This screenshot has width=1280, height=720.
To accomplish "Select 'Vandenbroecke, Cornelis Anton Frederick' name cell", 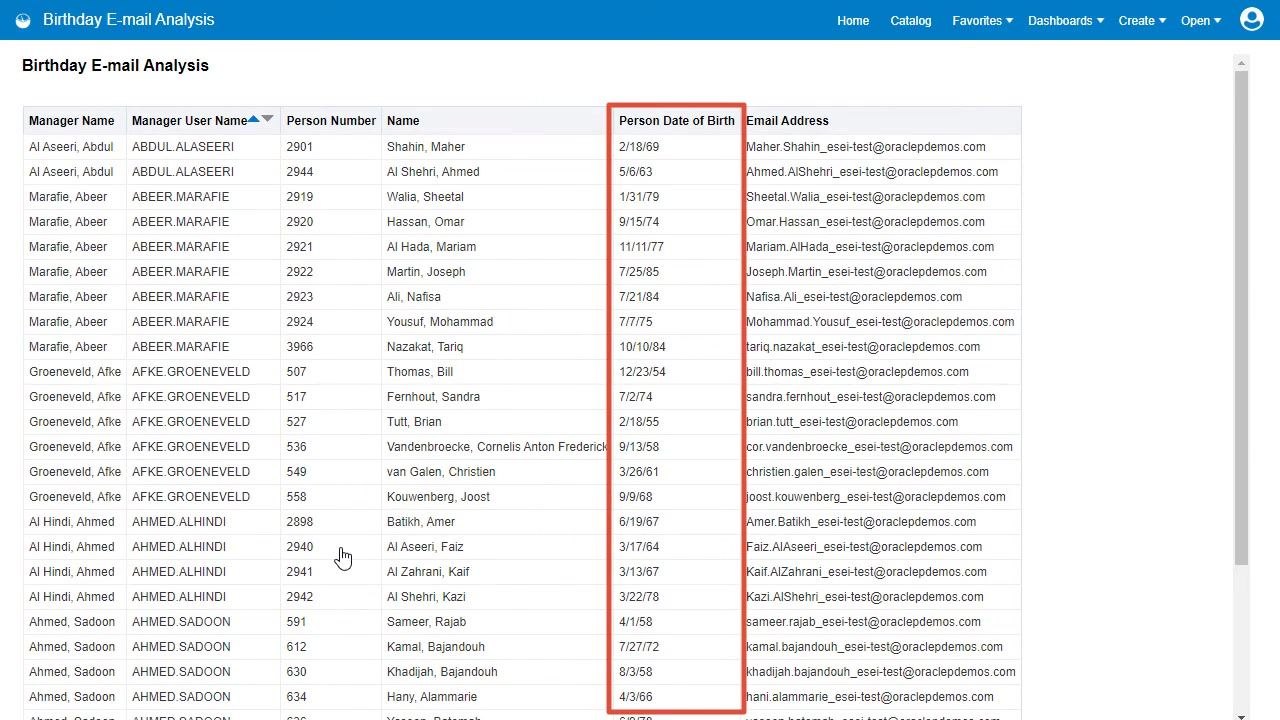I will point(497,447).
